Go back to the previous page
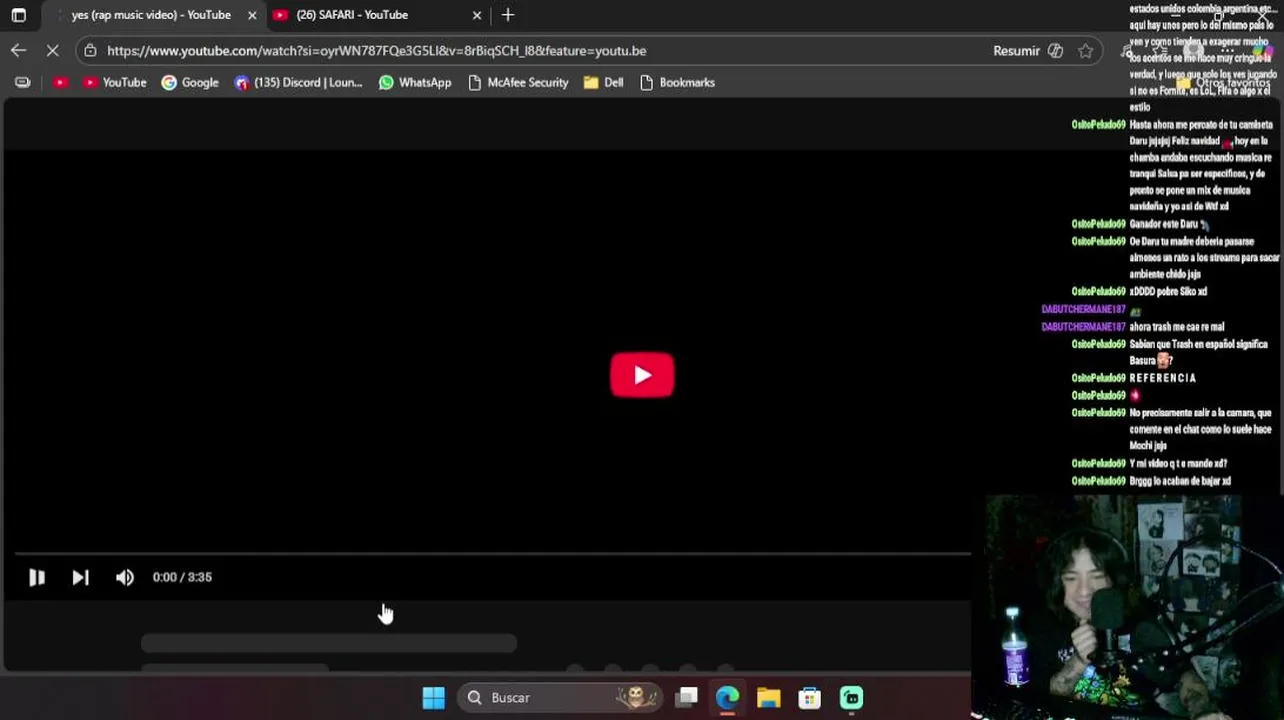The image size is (1284, 720). tap(18, 50)
